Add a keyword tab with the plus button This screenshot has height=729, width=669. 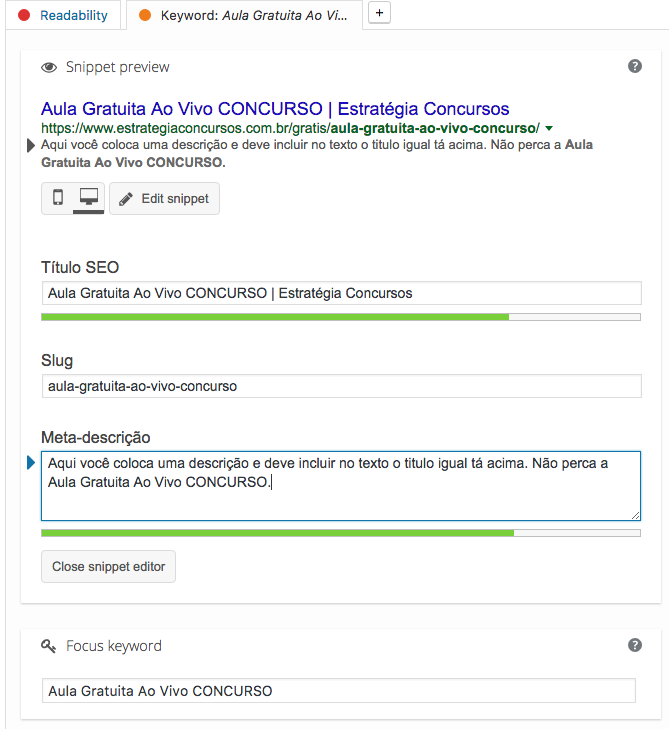point(379,13)
